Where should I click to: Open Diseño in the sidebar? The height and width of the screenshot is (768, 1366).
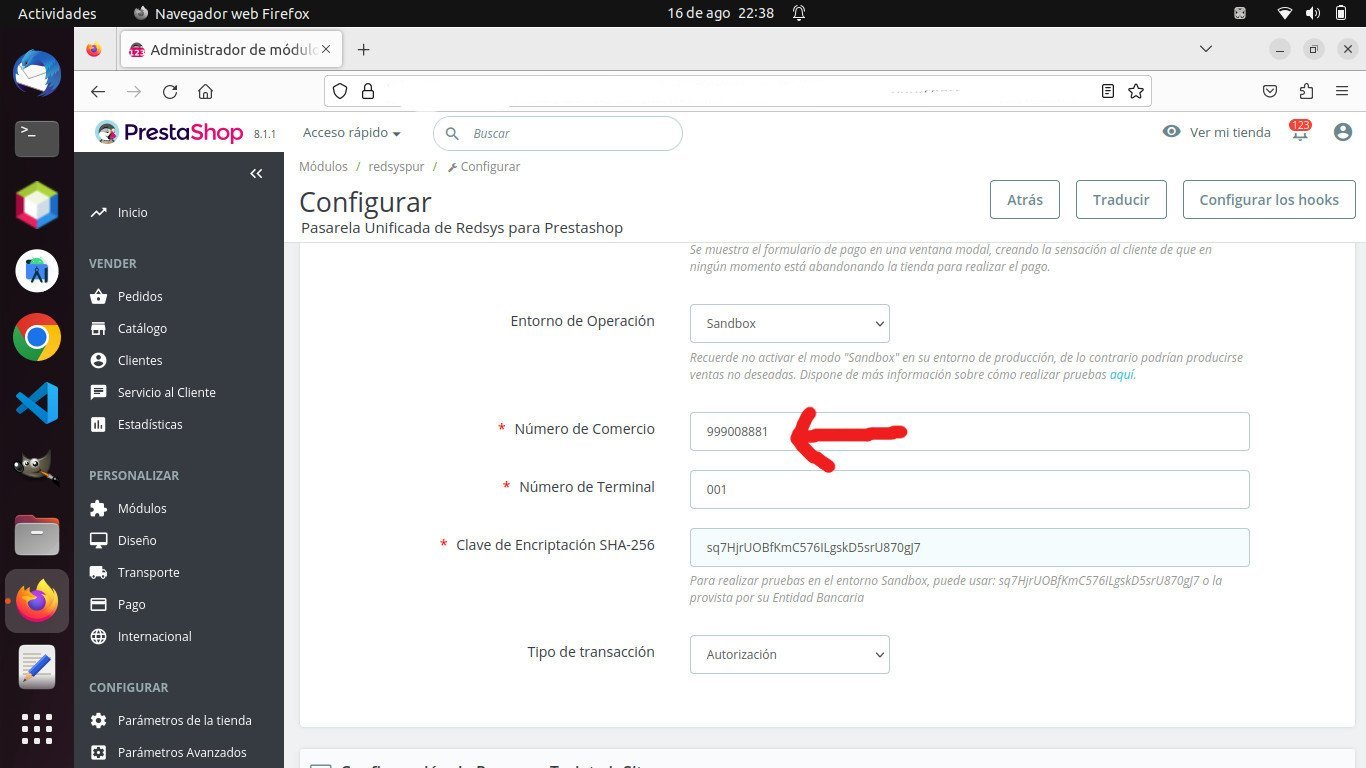point(137,540)
